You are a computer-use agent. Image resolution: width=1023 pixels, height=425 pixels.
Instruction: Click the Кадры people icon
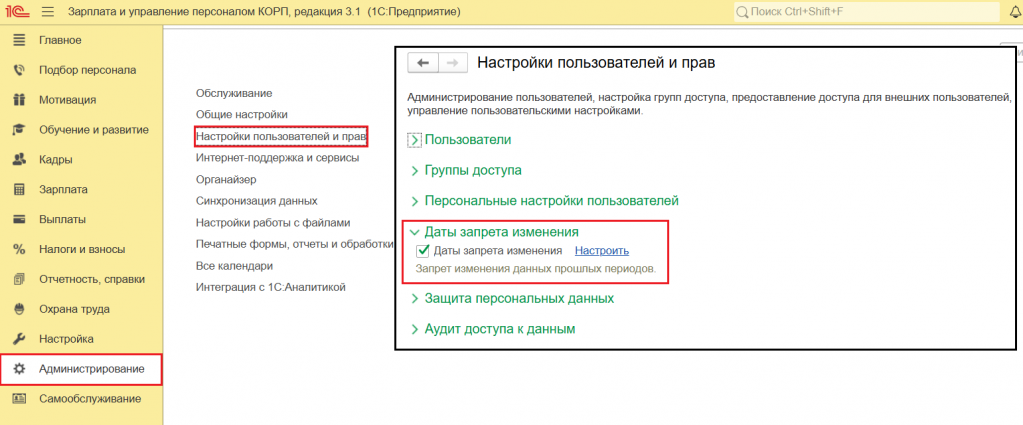point(19,159)
